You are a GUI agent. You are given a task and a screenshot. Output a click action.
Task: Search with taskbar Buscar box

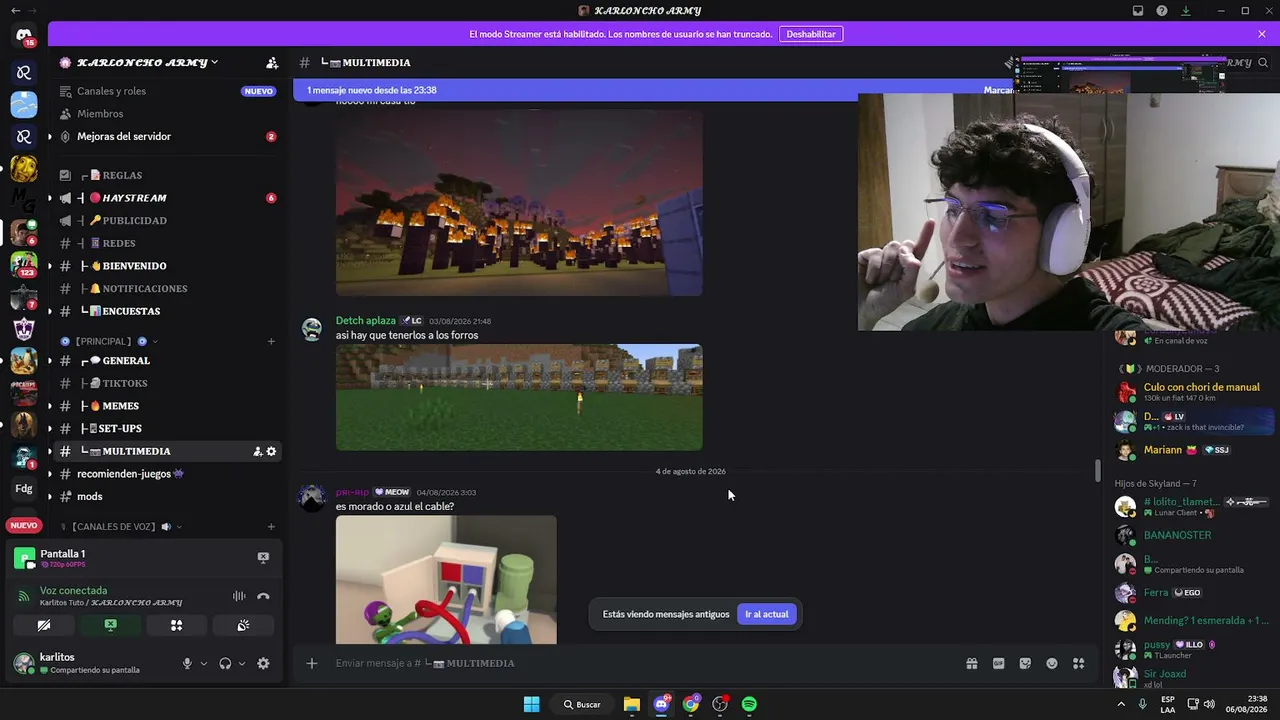(582, 704)
